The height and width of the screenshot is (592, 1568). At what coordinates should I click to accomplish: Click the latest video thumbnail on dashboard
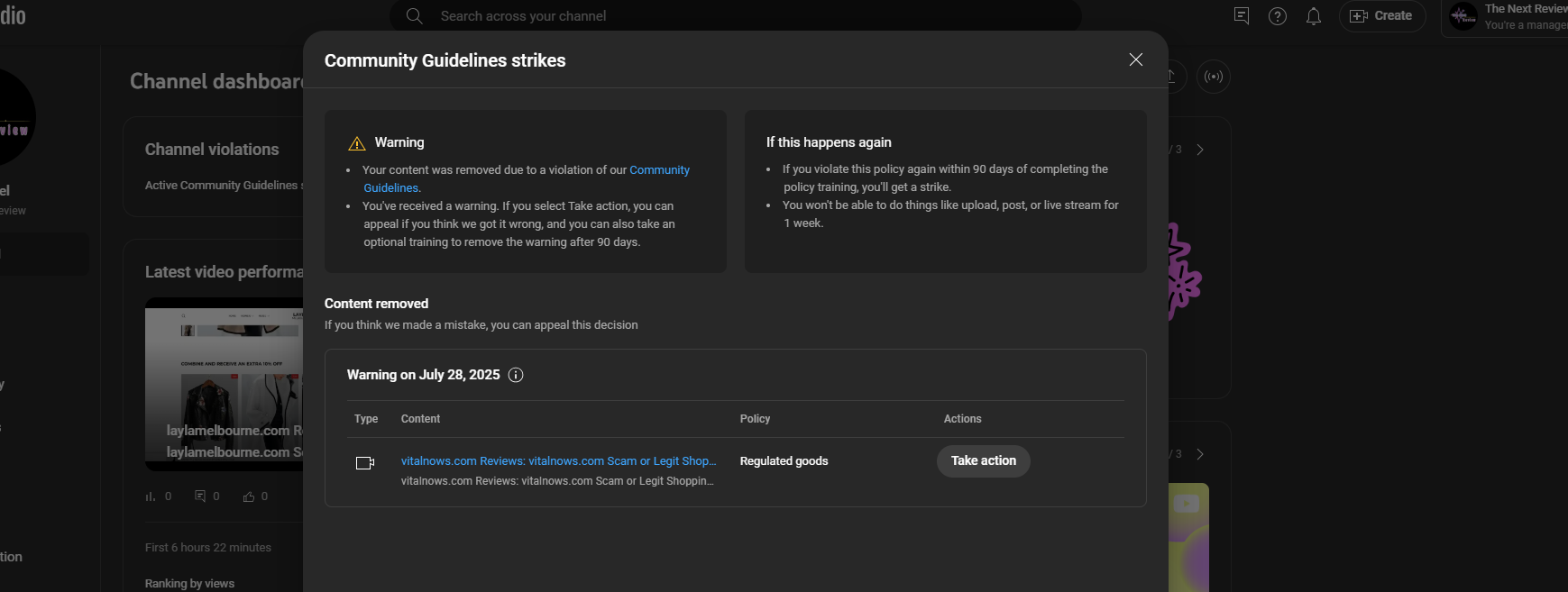point(224,384)
